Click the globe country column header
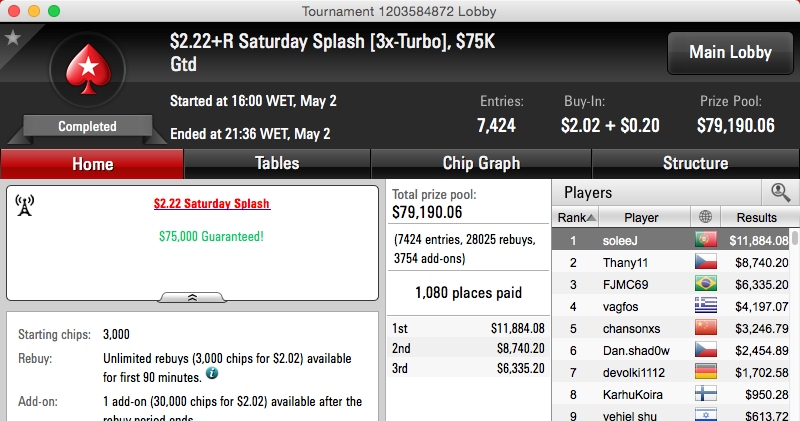800x421 pixels. (706, 217)
